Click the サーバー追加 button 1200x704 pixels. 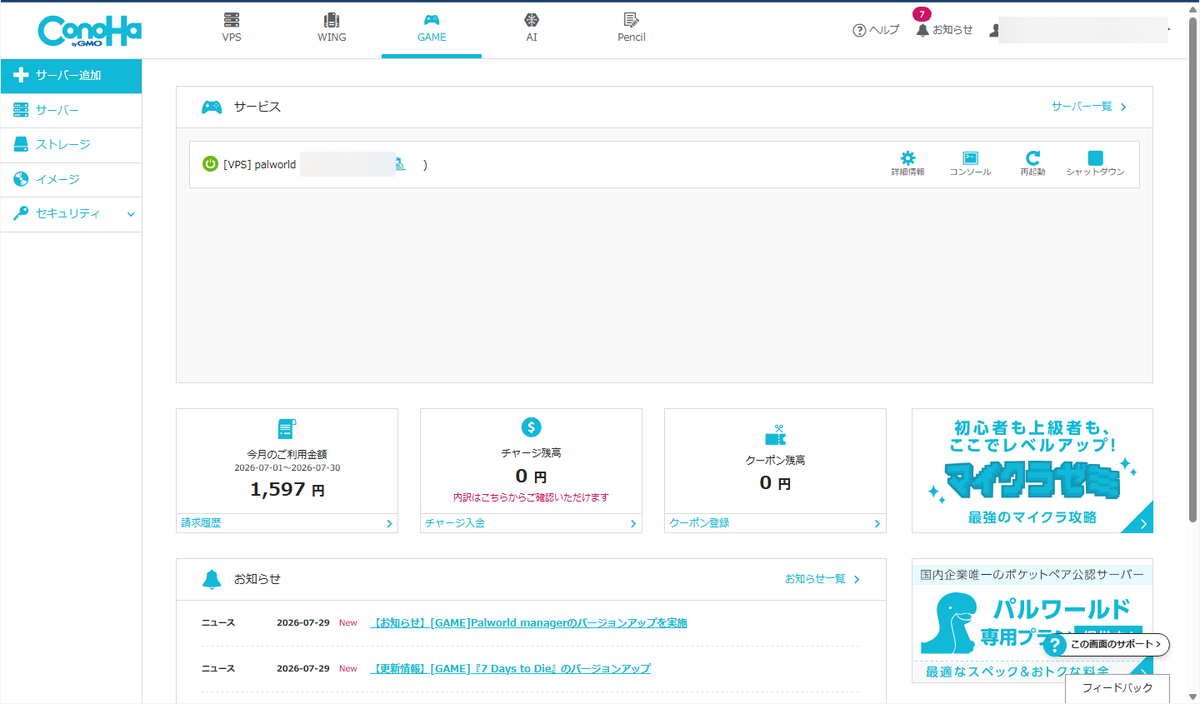tap(71, 75)
